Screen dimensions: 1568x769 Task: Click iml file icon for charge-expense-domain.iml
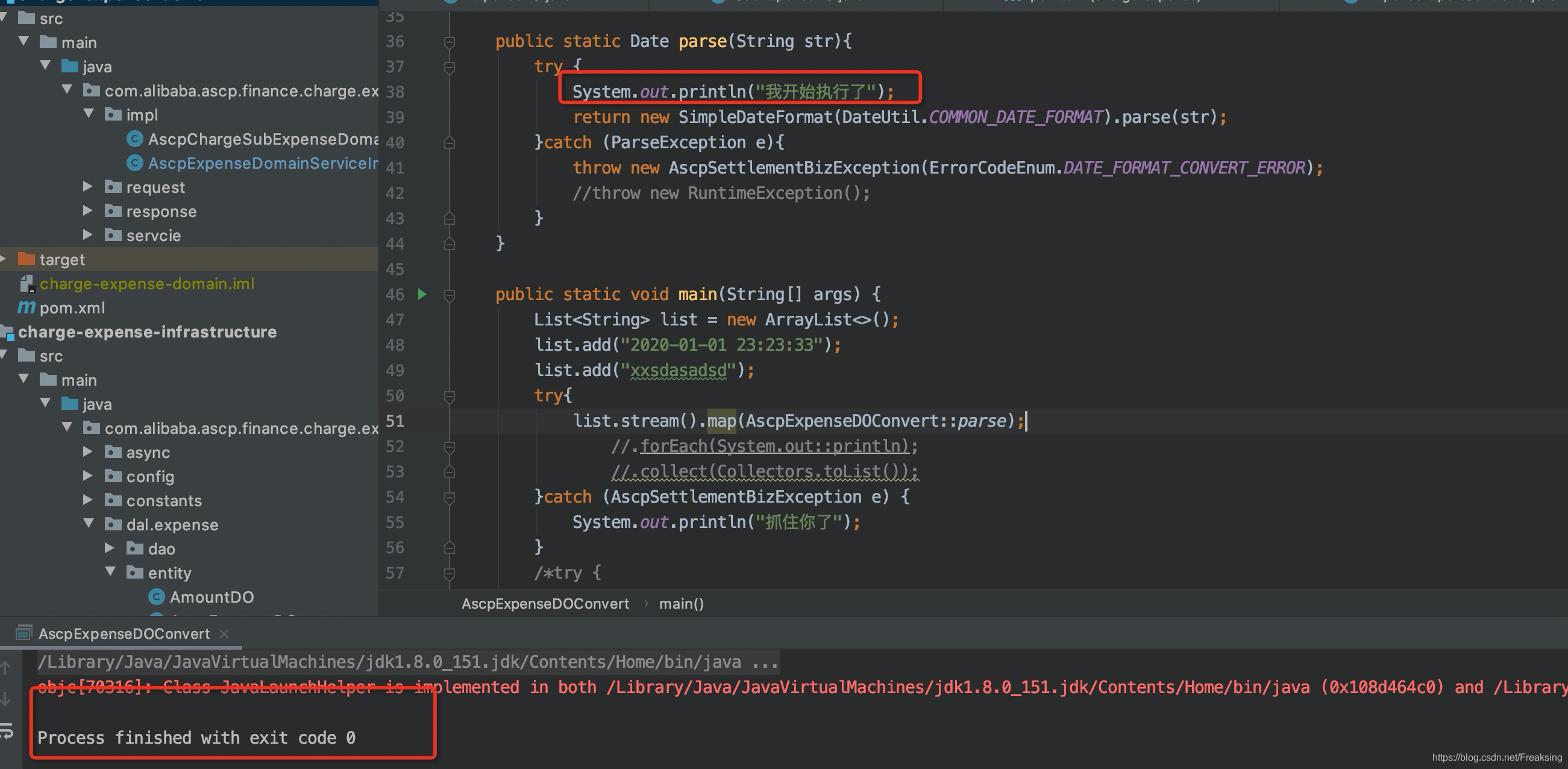tap(27, 284)
